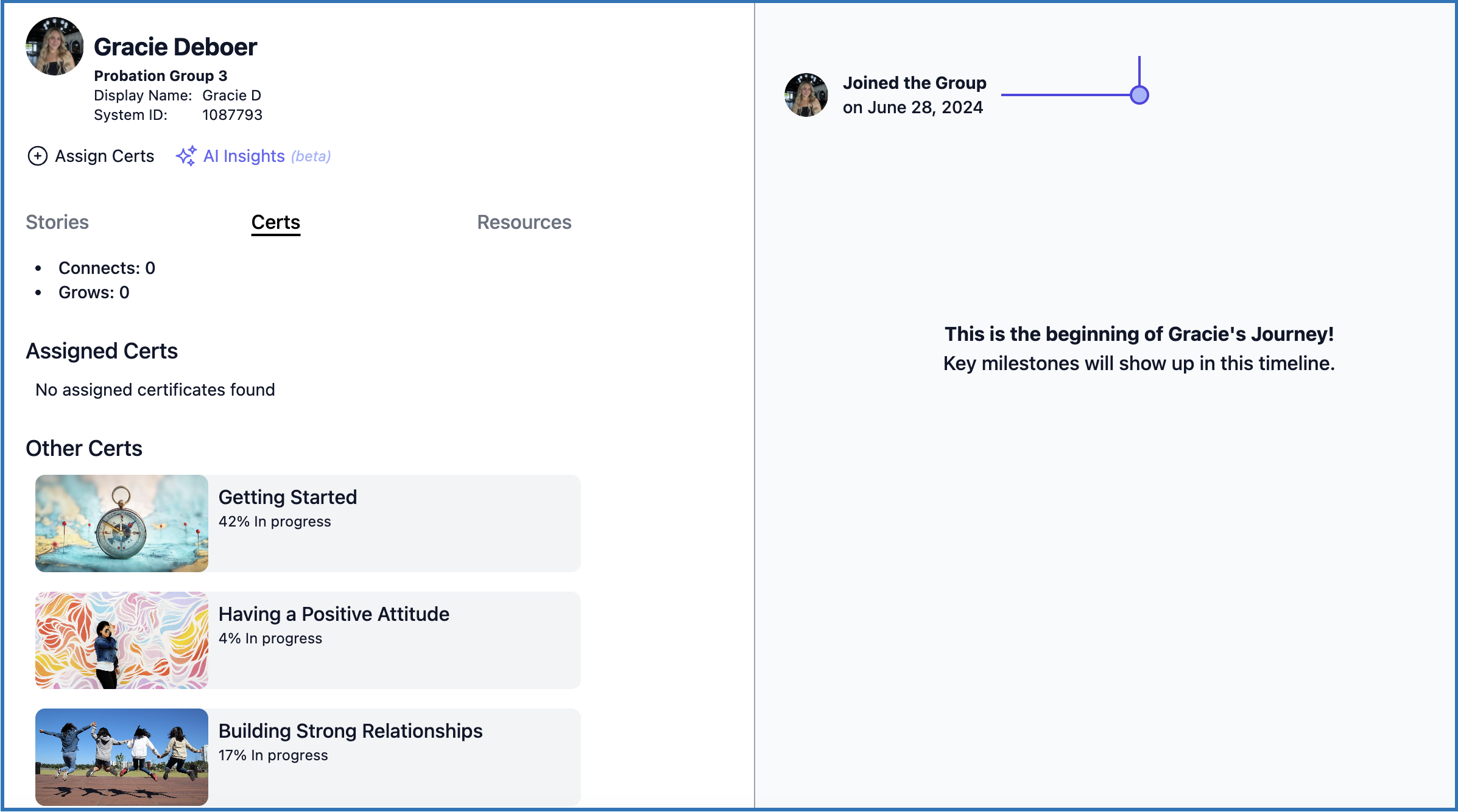Click the plus circle Assign Certs icon
The width and height of the screenshot is (1458, 812).
pyautogui.click(x=38, y=156)
